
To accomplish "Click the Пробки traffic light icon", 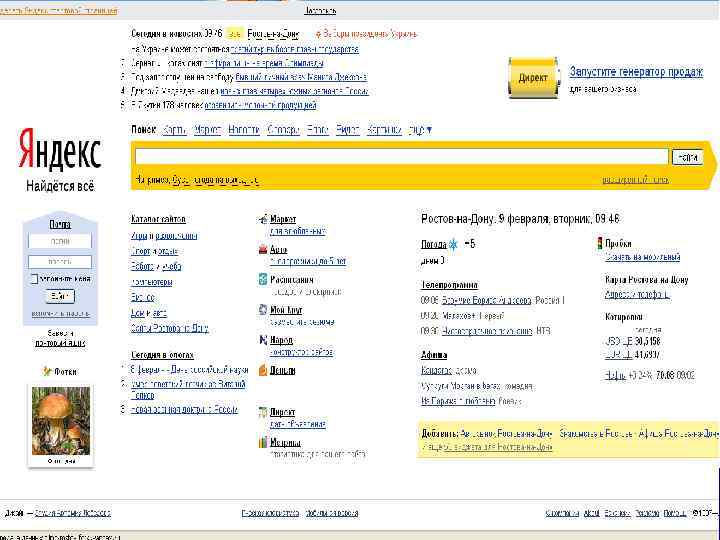I will point(600,243).
